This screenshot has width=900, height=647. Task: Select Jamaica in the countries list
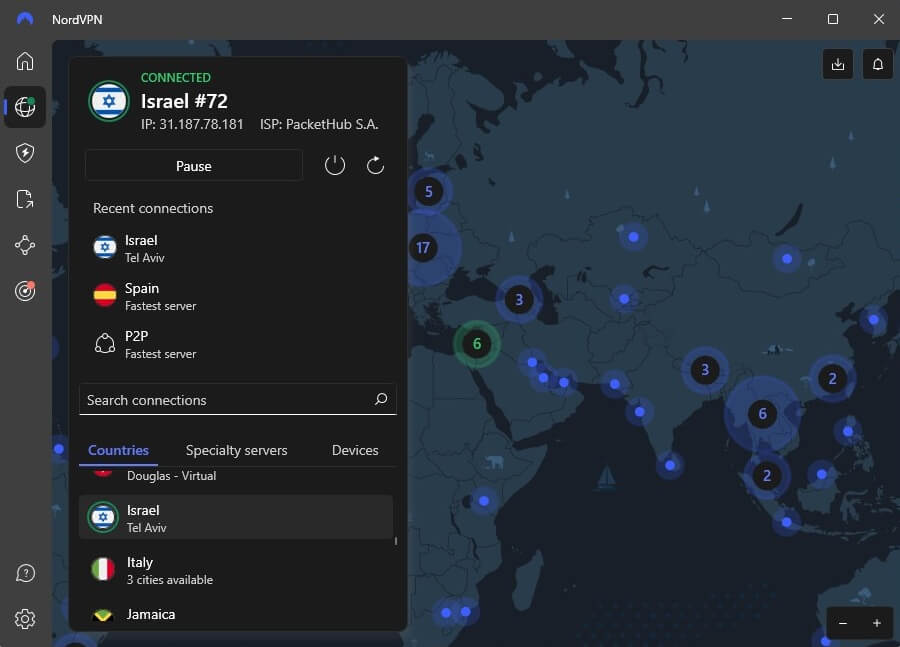235,615
